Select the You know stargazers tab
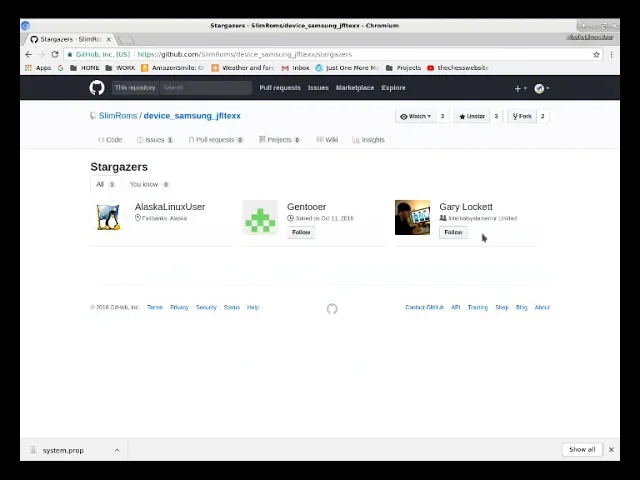This screenshot has height=480, width=640. tap(149, 184)
